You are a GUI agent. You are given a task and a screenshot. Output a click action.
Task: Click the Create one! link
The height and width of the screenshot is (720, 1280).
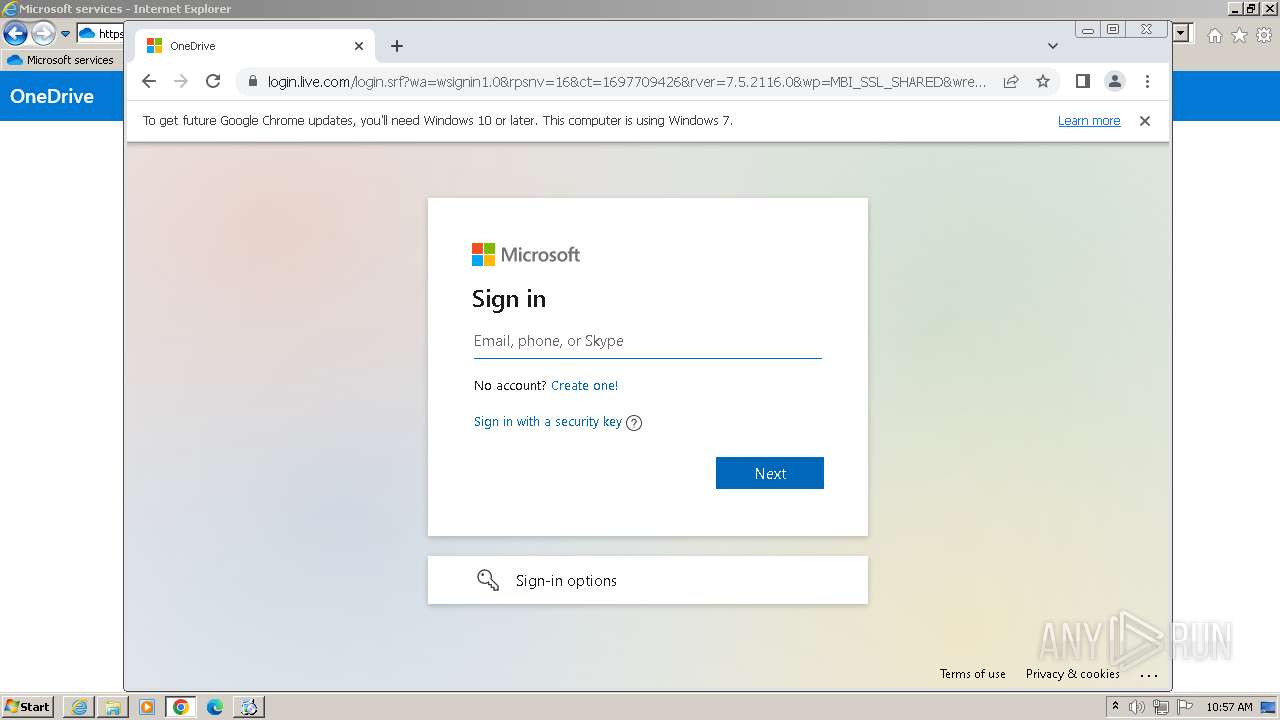pos(584,386)
